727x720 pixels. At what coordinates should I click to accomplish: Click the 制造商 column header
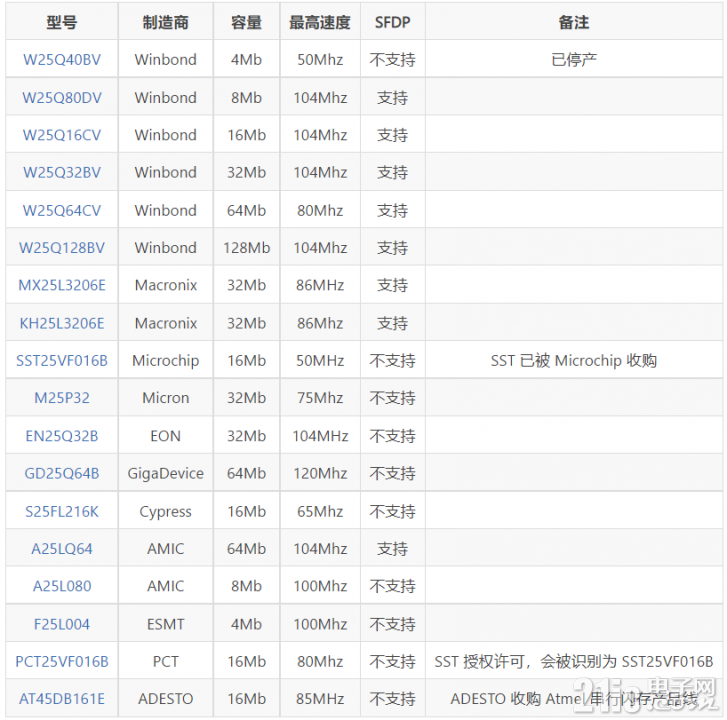click(x=166, y=22)
